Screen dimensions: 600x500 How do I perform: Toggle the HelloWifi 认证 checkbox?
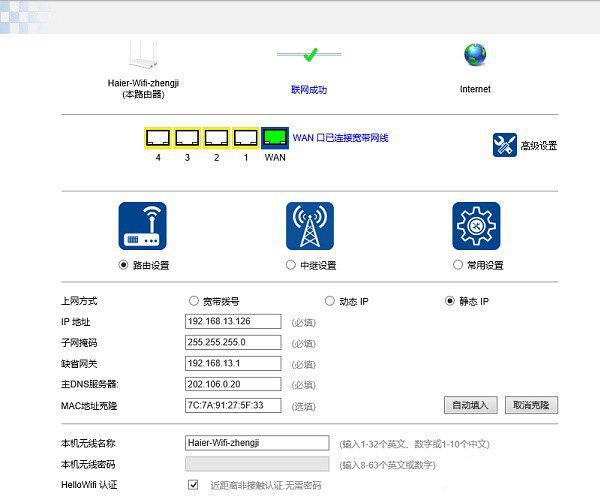pyautogui.click(x=194, y=485)
